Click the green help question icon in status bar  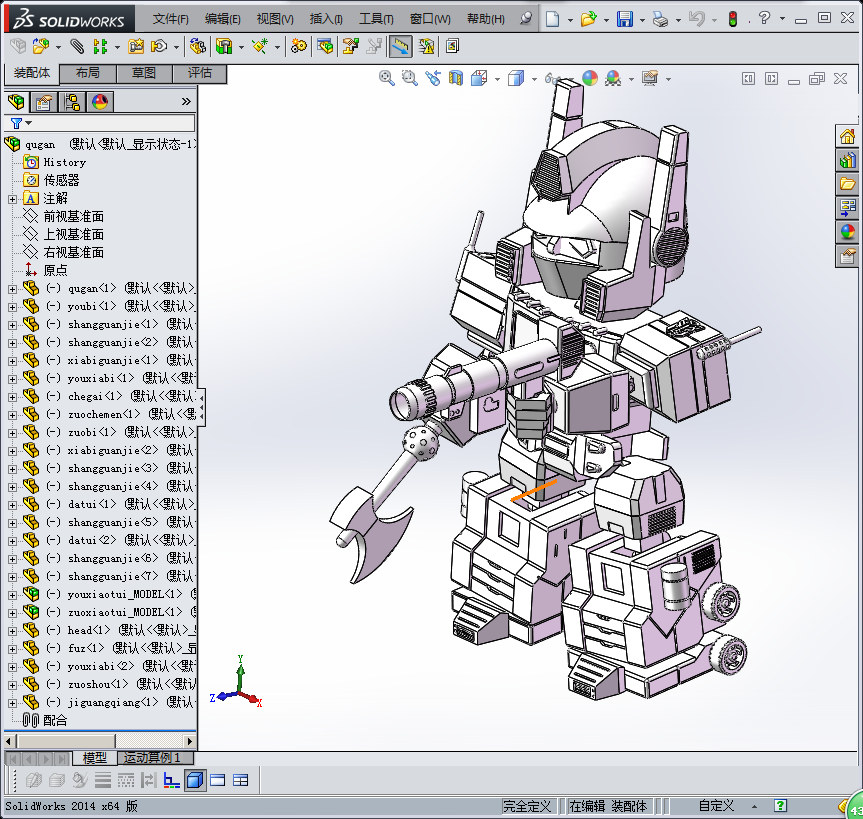point(780,806)
